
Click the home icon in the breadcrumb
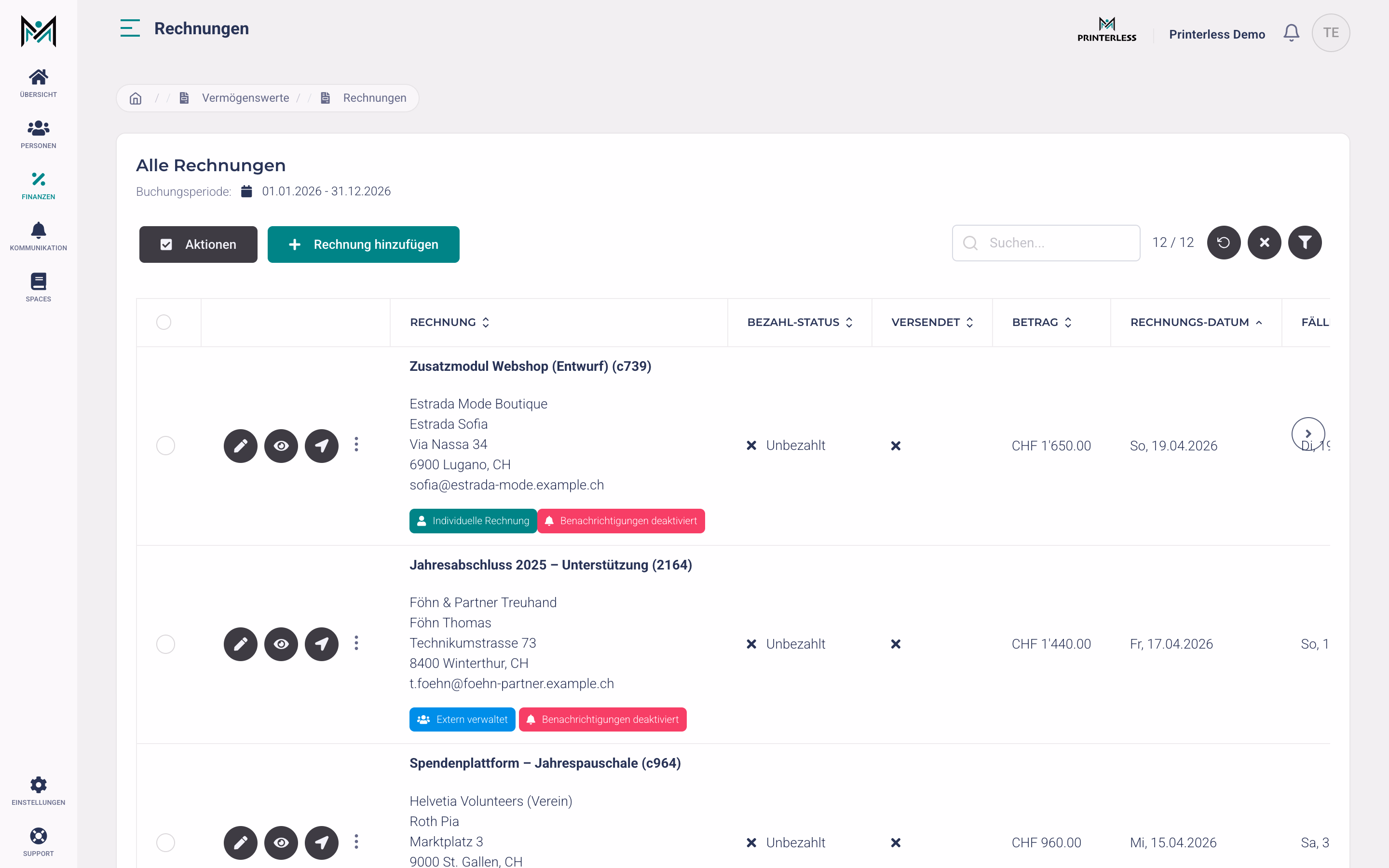136,98
